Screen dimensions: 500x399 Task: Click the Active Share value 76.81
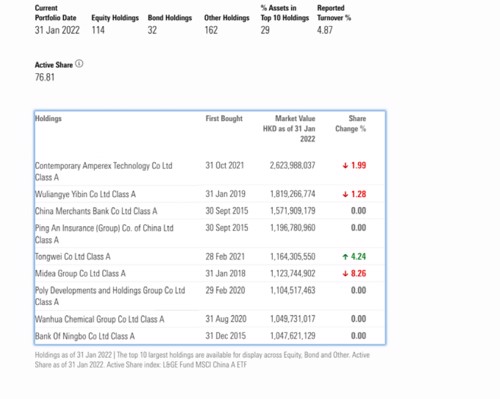(x=45, y=77)
